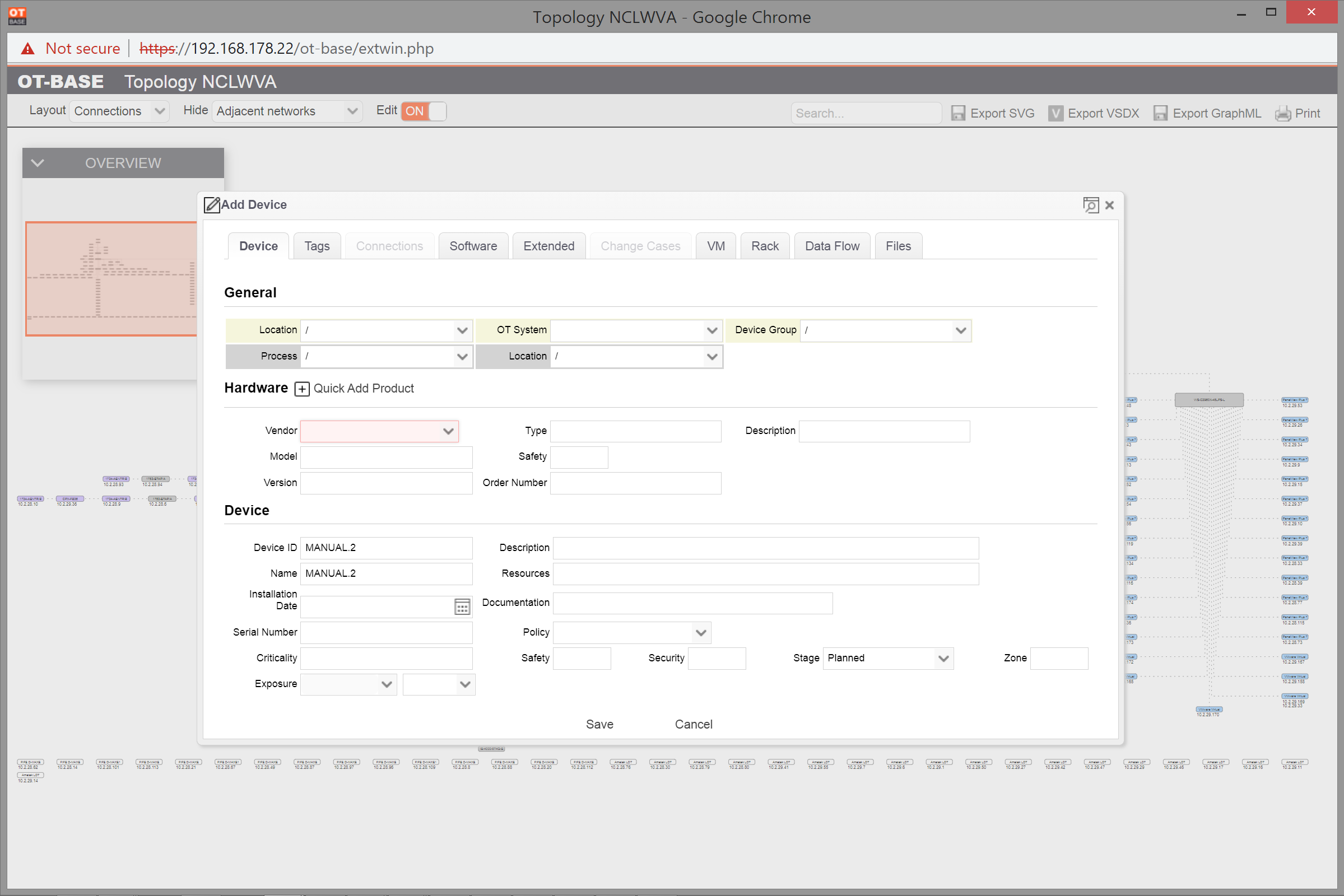Switch to the VM tab
The image size is (1344, 896).
click(716, 246)
